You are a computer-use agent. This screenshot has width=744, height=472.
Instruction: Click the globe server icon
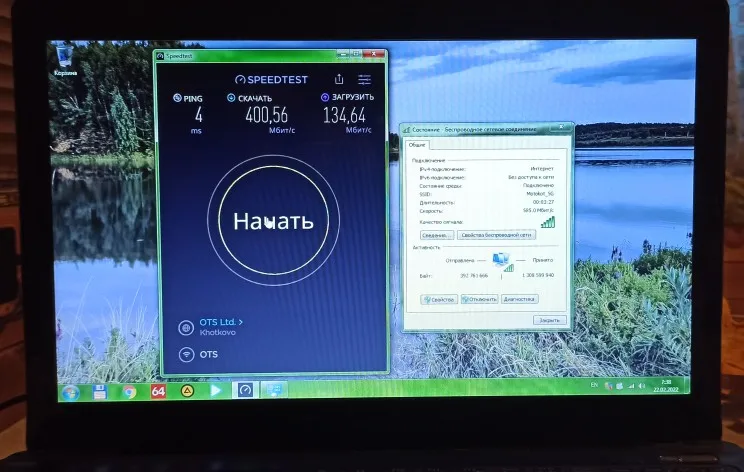186,327
